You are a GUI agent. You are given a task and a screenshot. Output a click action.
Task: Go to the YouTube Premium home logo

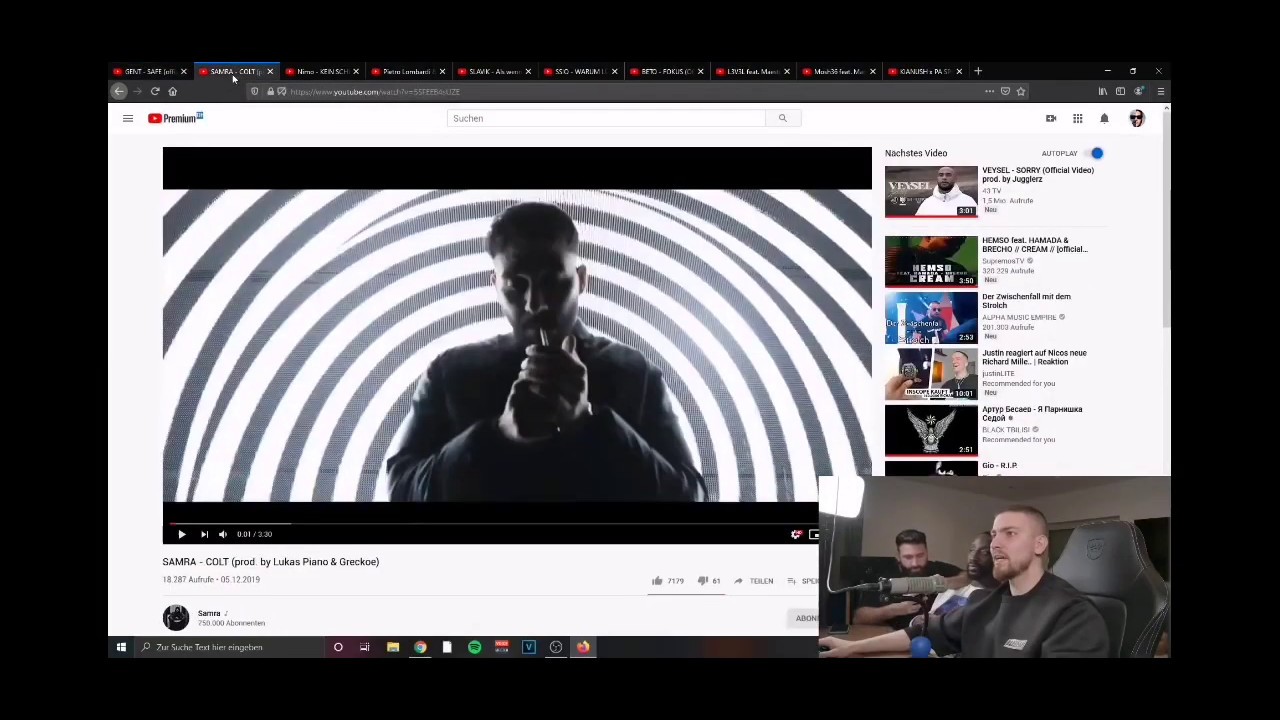click(176, 118)
